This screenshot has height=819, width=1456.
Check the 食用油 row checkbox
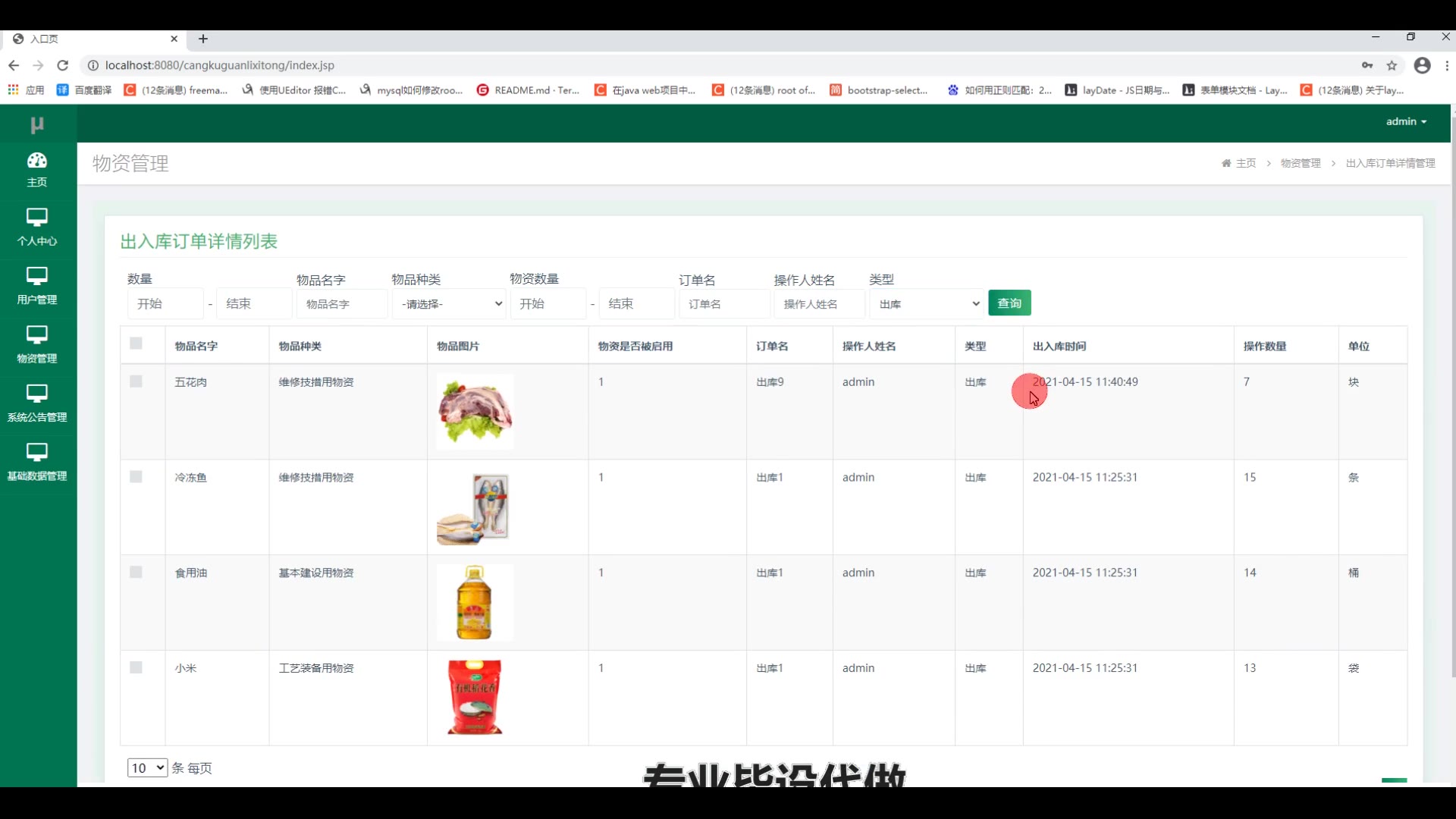click(x=136, y=573)
